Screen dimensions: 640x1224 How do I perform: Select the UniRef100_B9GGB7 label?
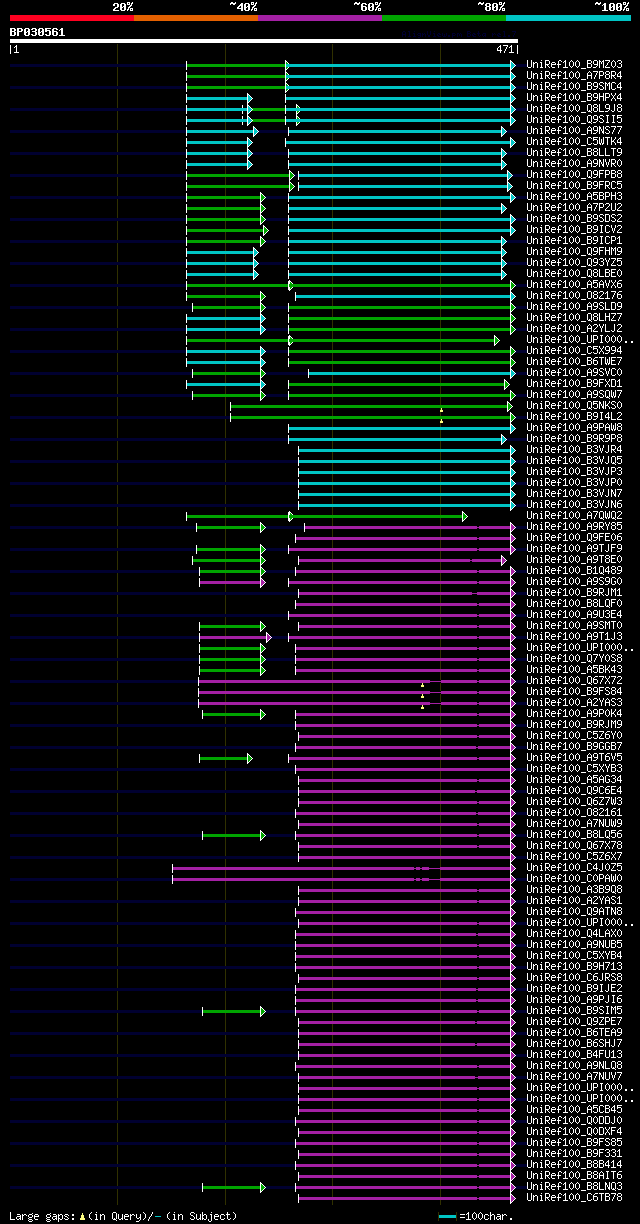click(x=574, y=747)
